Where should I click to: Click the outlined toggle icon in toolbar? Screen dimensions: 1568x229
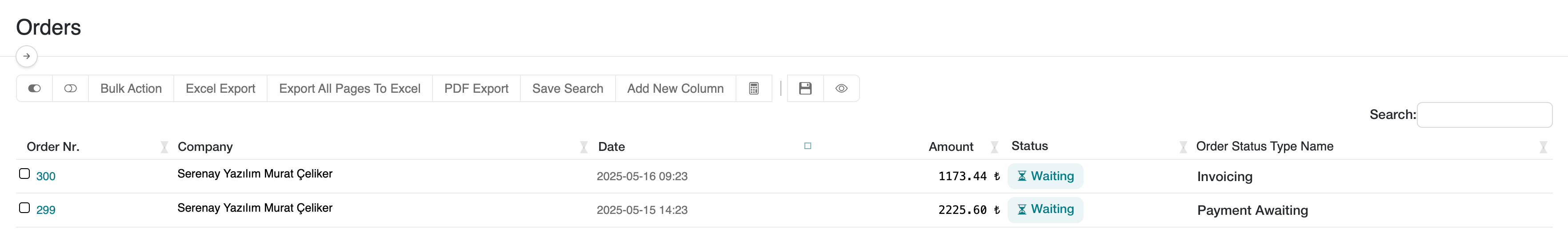coord(71,89)
